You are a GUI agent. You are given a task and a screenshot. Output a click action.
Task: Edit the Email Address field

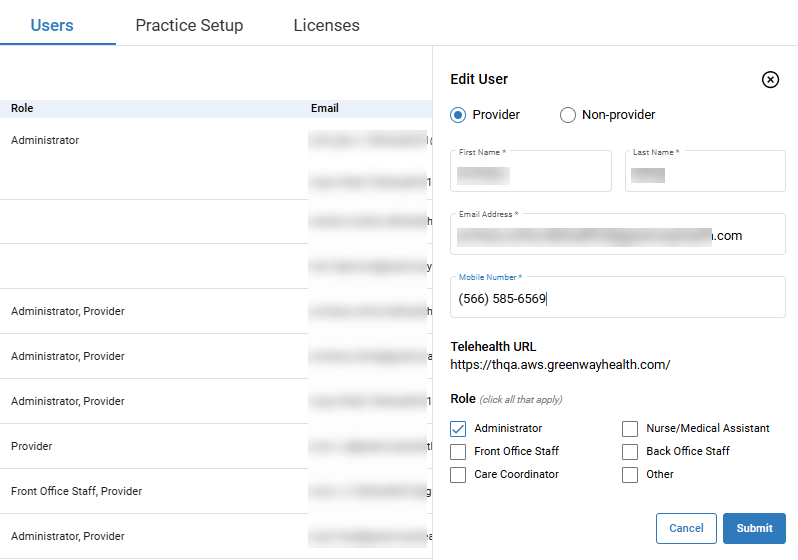(x=617, y=236)
